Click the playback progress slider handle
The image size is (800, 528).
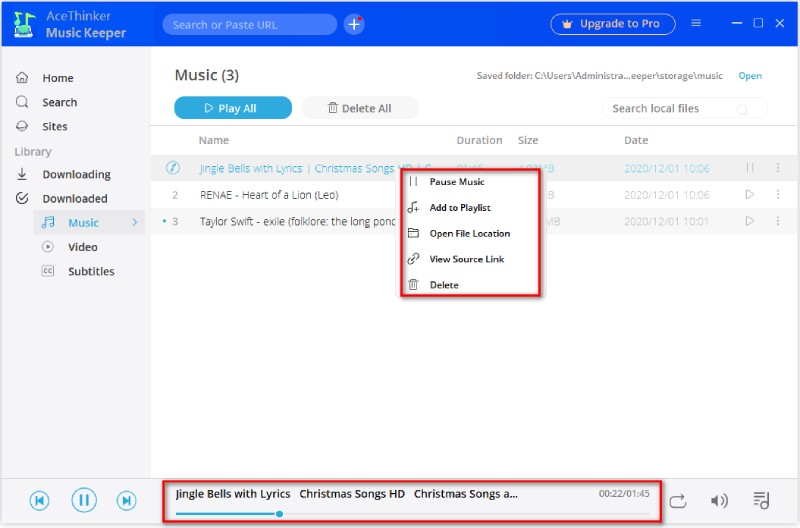pos(279,514)
